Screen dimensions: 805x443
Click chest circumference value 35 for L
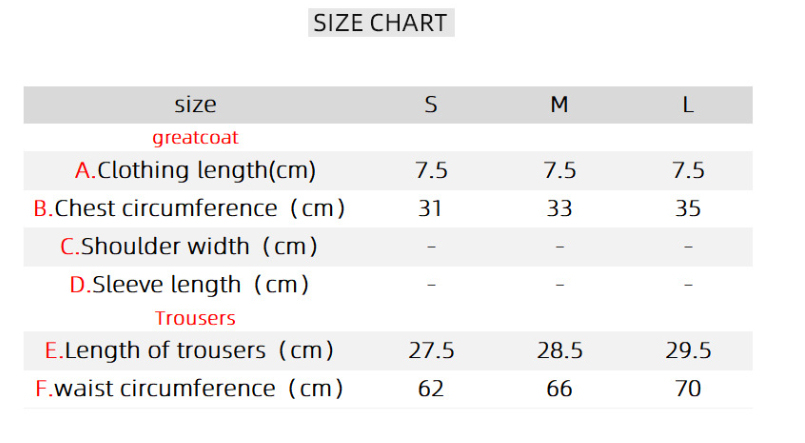[x=688, y=208]
